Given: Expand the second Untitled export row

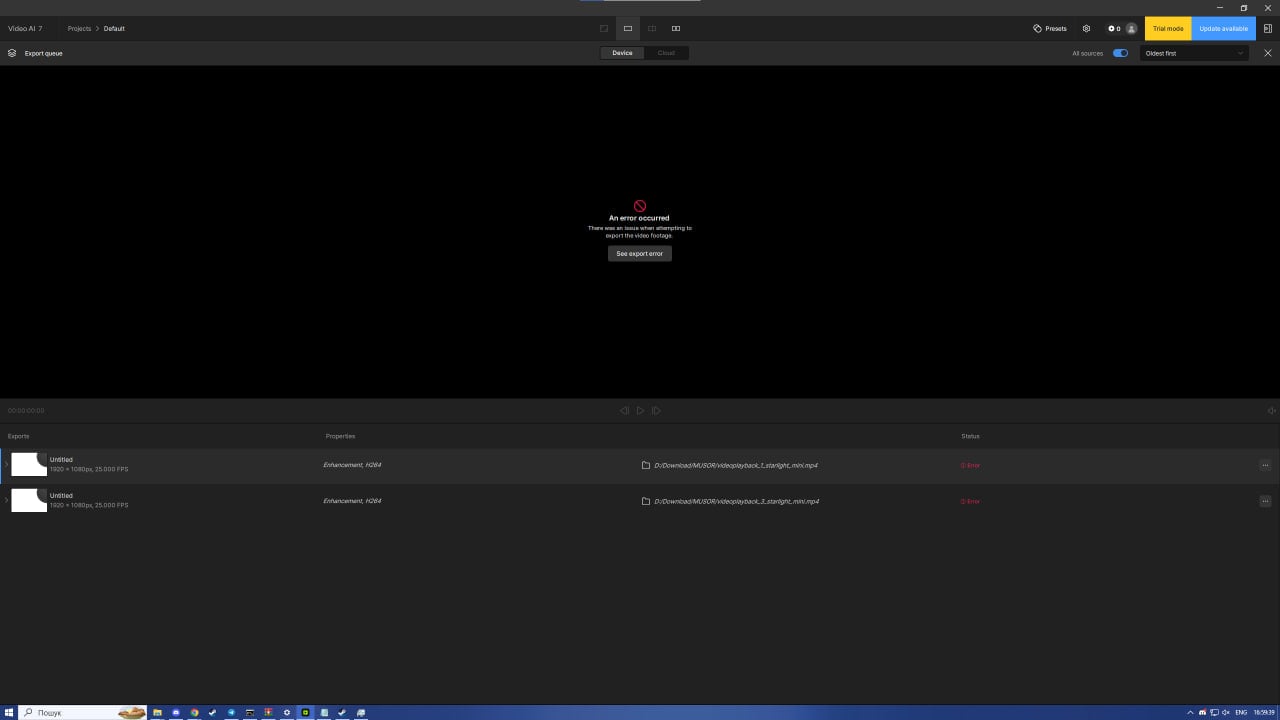Looking at the screenshot, I should click(x=6, y=500).
